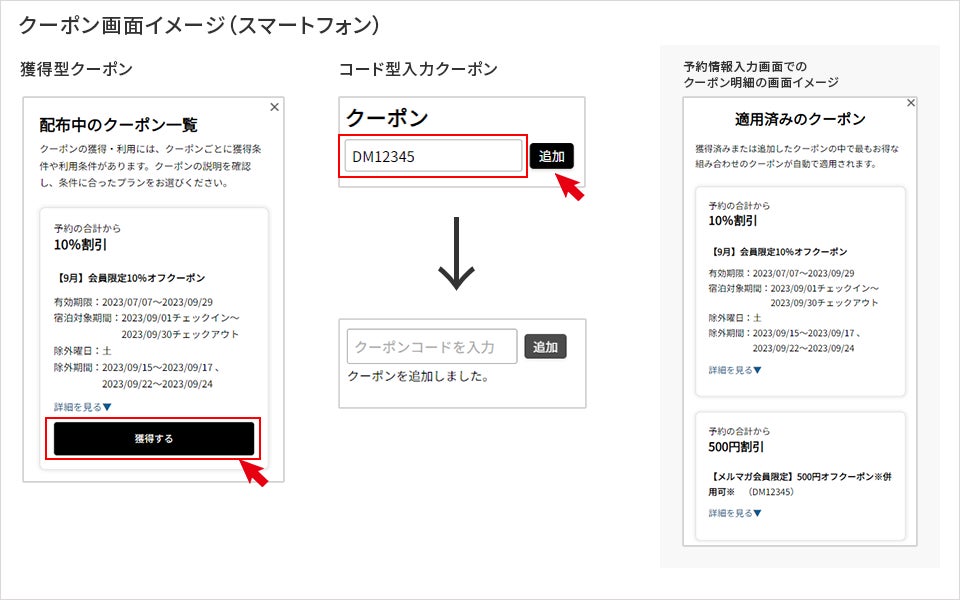Viewport: 960px width, 600px height.
Task: Click the クーポン画面イメージ page title
Action: click(200, 24)
